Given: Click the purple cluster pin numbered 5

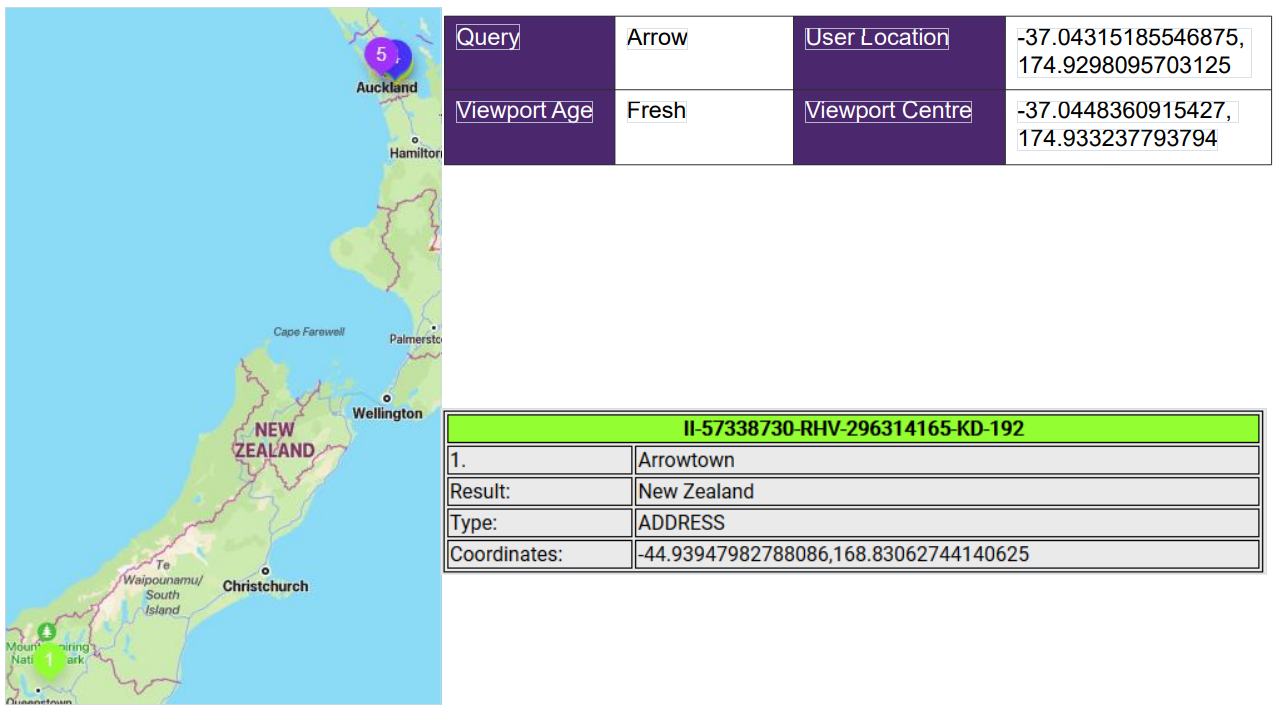Looking at the screenshot, I should click(380, 54).
